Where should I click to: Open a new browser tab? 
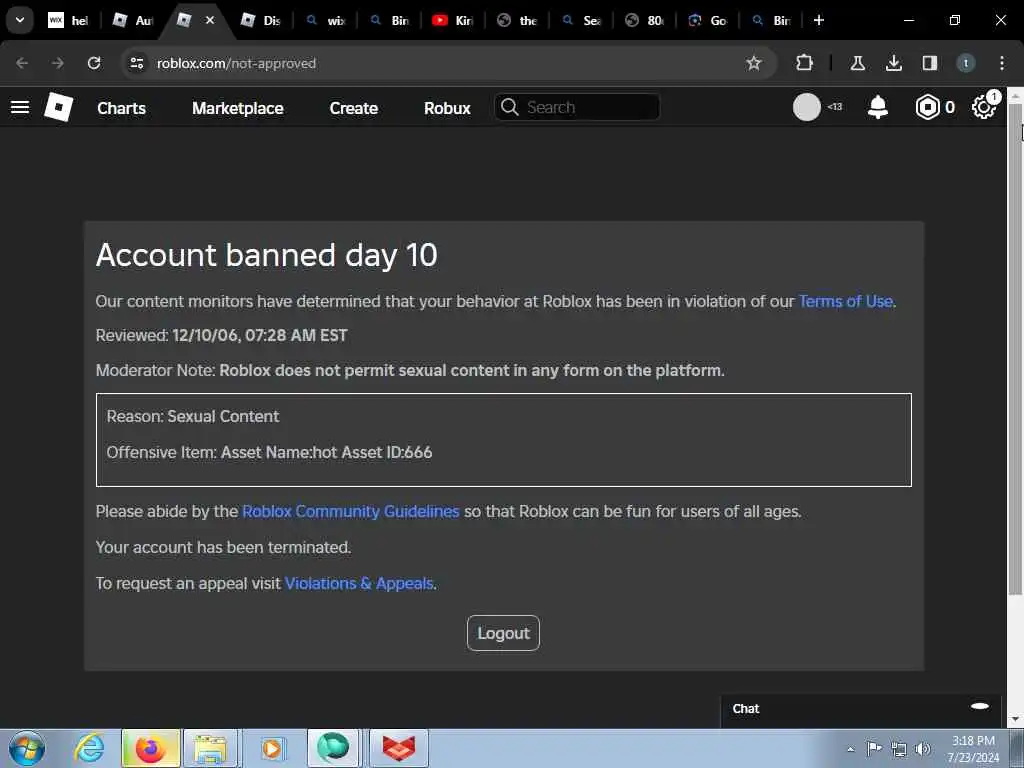click(x=818, y=20)
